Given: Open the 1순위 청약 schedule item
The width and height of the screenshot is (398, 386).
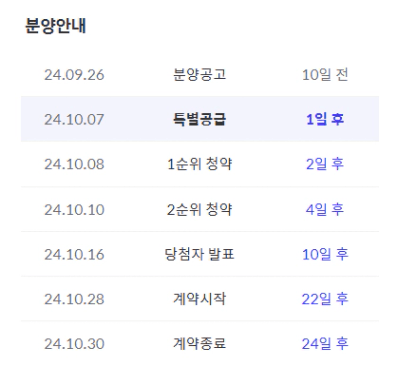Looking at the screenshot, I should 199,164.
